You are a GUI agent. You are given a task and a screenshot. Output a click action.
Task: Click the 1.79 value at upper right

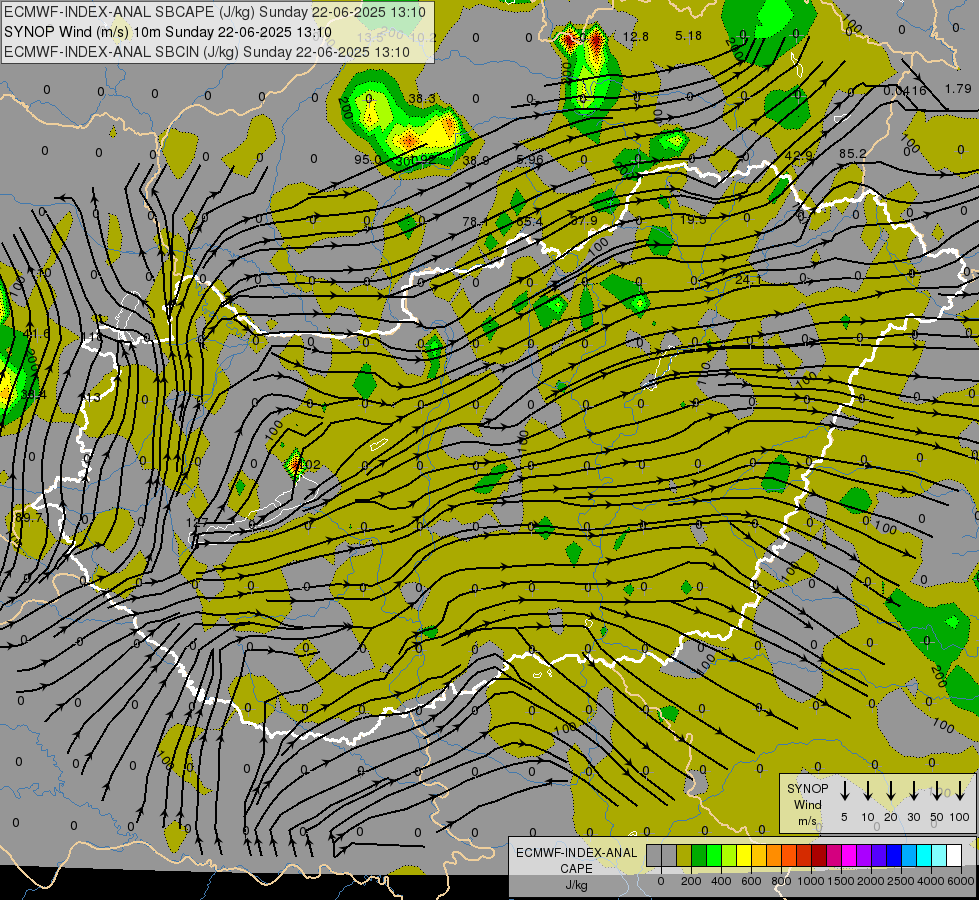[958, 89]
